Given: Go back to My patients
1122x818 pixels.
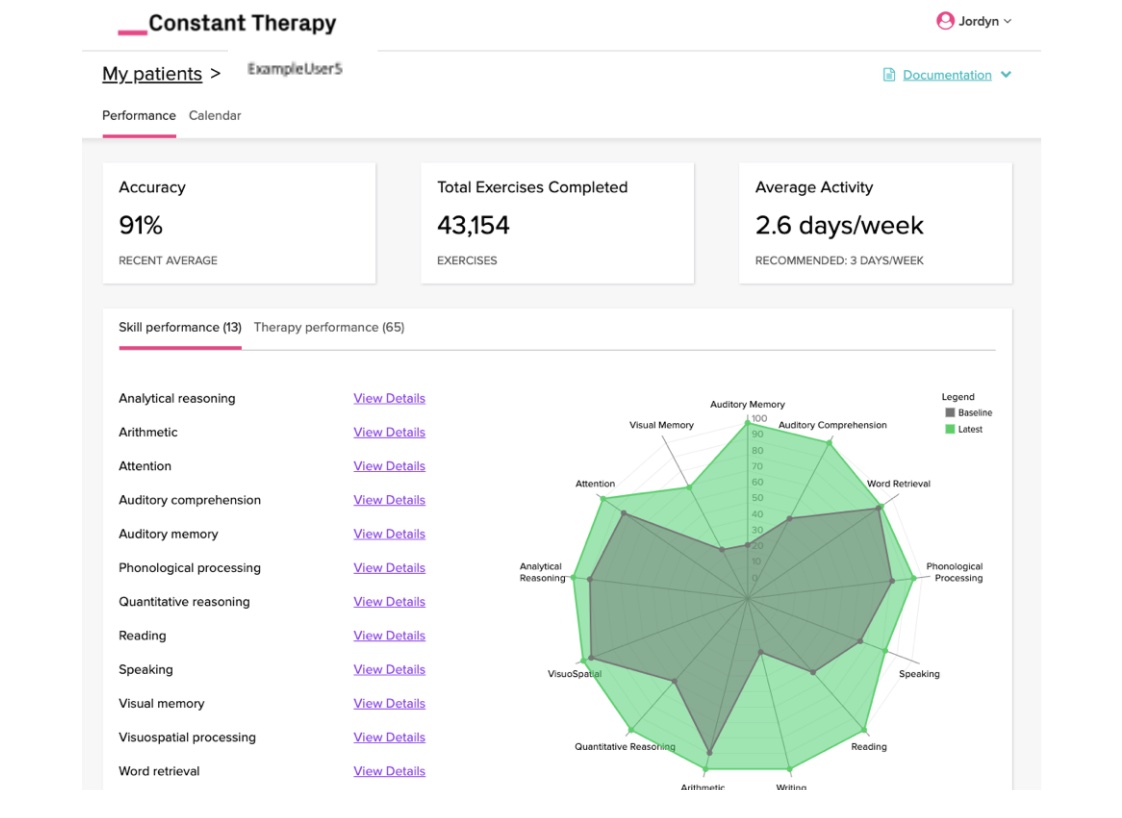Looking at the screenshot, I should 152,74.
